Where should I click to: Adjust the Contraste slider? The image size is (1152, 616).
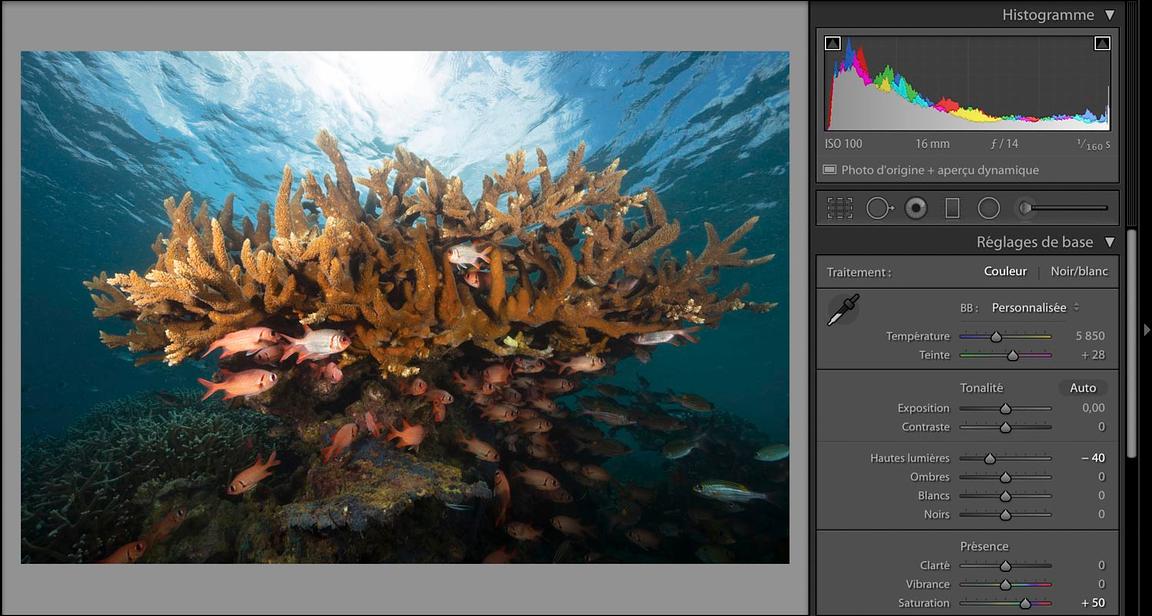[1005, 427]
